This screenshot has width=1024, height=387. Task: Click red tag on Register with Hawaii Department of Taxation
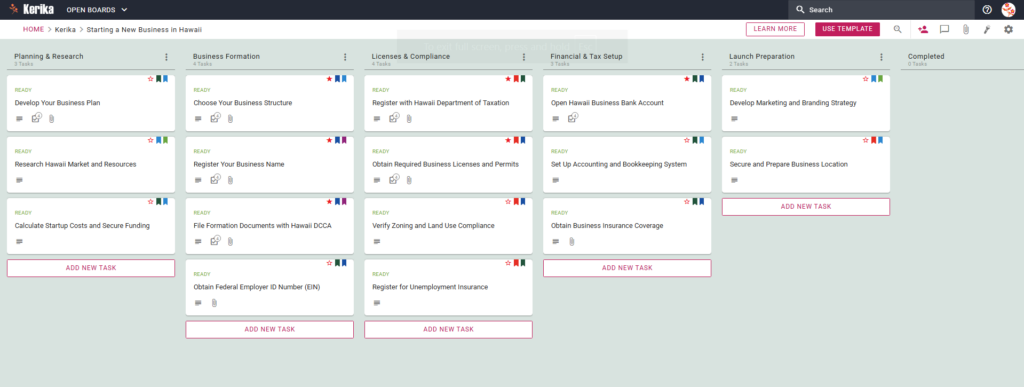(516, 79)
